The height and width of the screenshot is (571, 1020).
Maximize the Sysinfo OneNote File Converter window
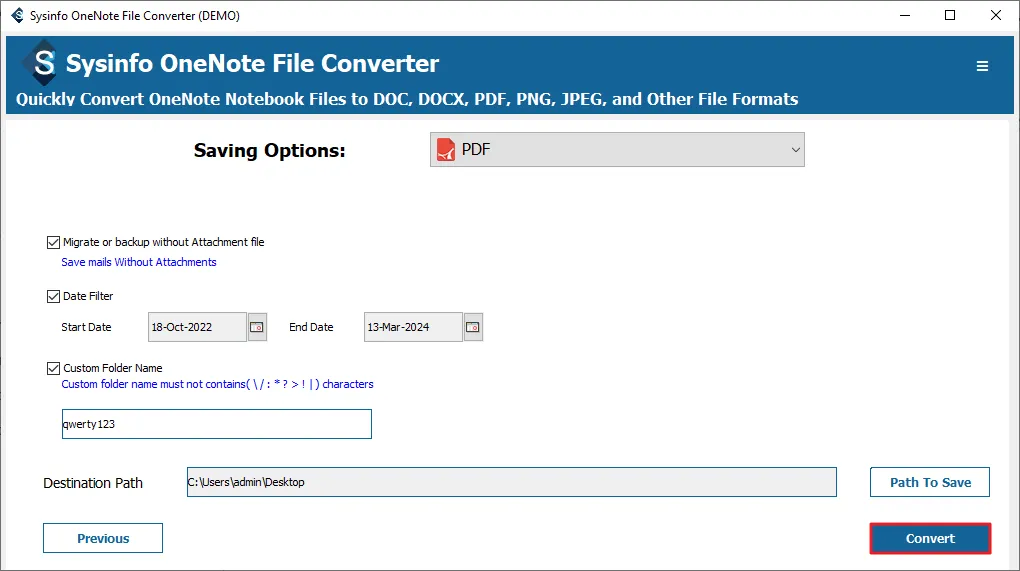[x=950, y=15]
